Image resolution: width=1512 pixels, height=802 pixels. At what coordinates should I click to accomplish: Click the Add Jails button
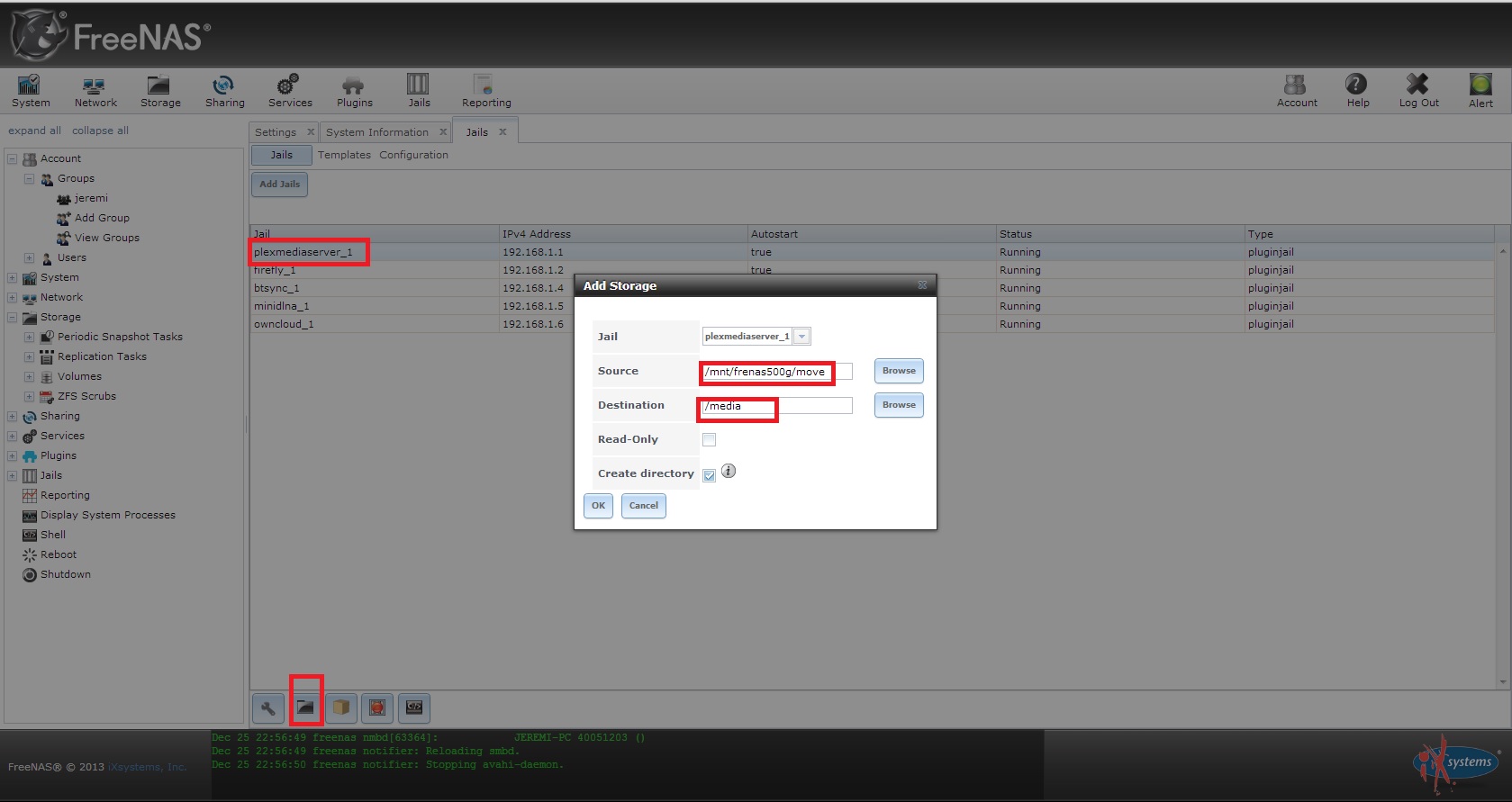[280, 185]
